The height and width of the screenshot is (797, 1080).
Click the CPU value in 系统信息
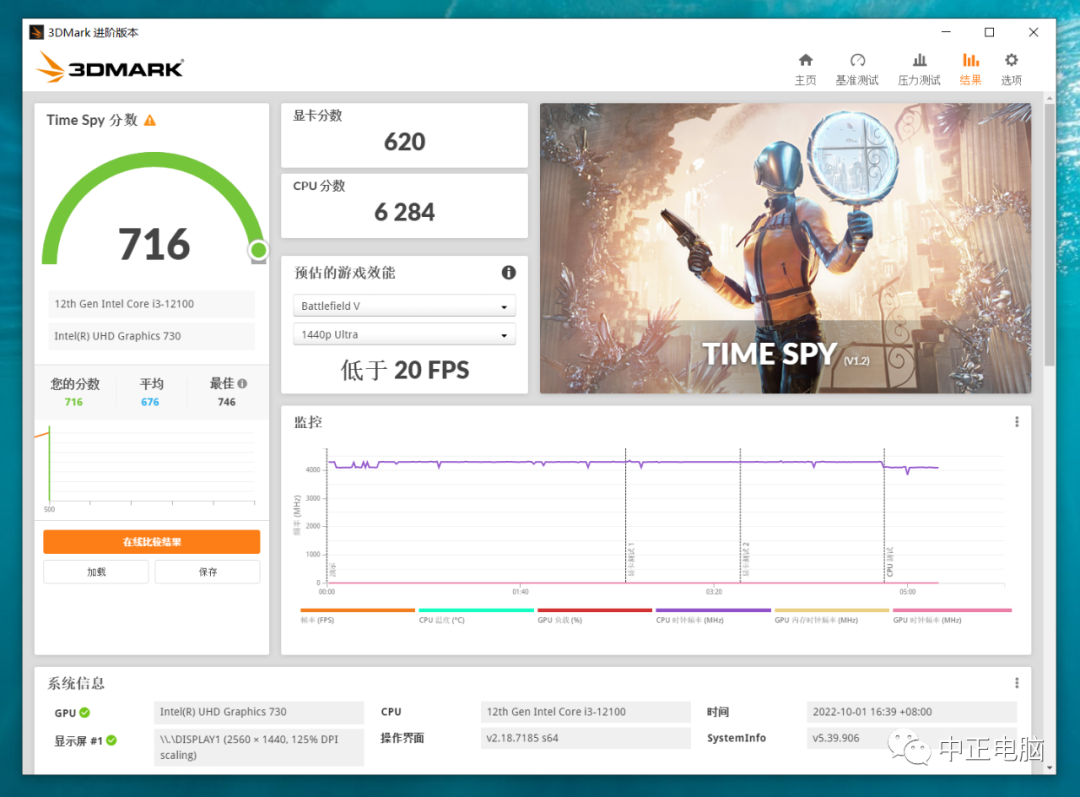click(x=585, y=712)
